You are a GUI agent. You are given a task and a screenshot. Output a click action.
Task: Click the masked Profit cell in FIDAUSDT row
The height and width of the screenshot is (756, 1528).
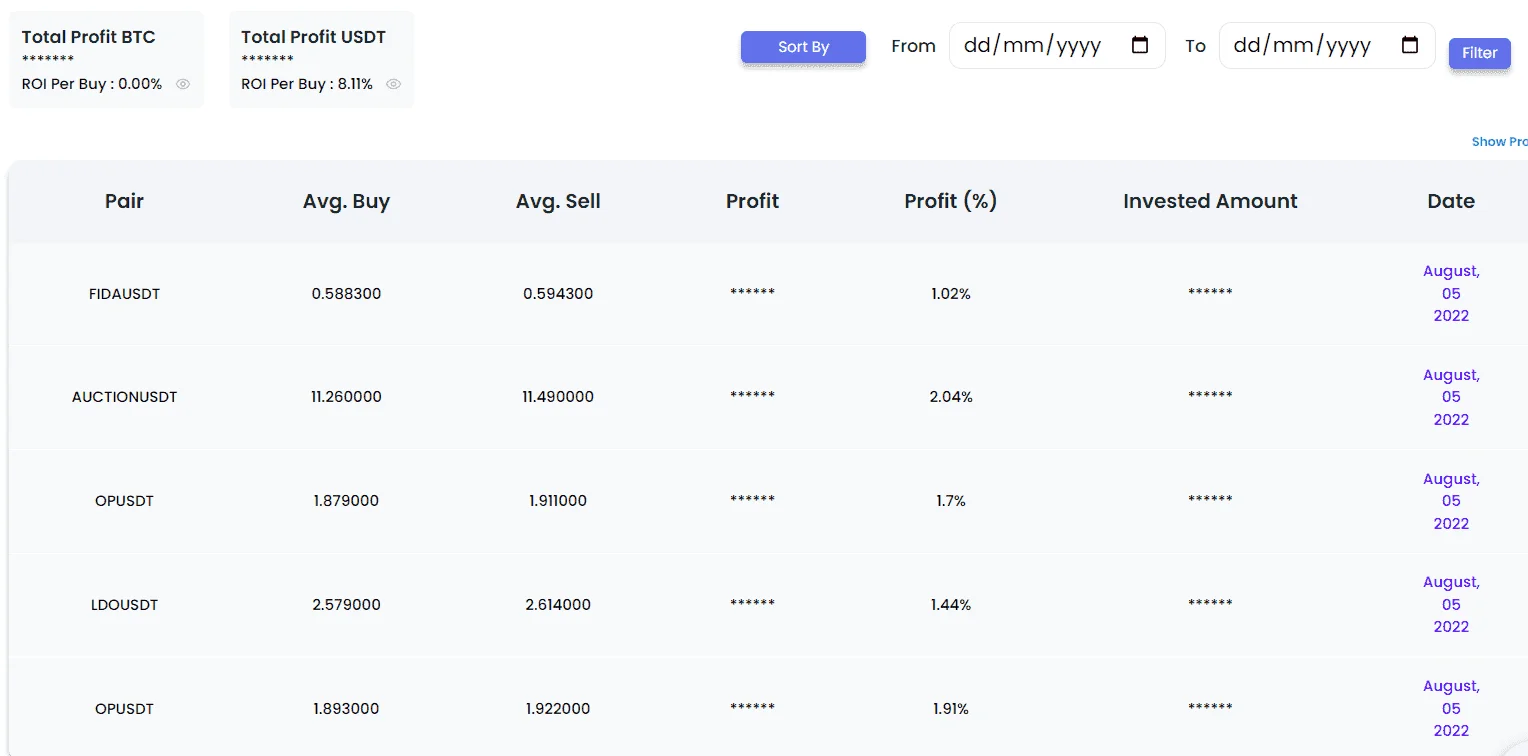tap(752, 293)
